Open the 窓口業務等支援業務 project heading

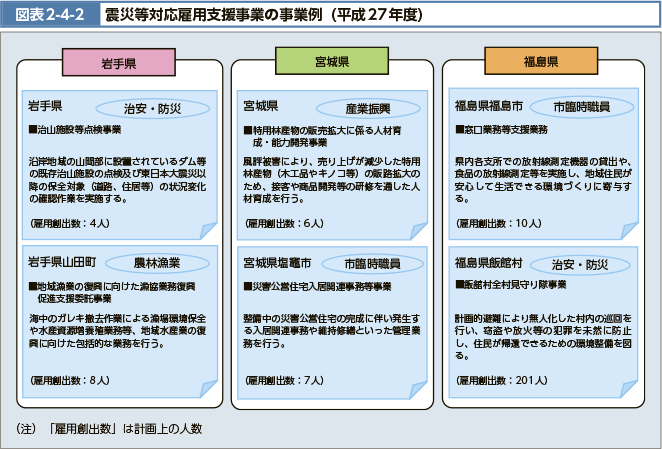(504, 130)
